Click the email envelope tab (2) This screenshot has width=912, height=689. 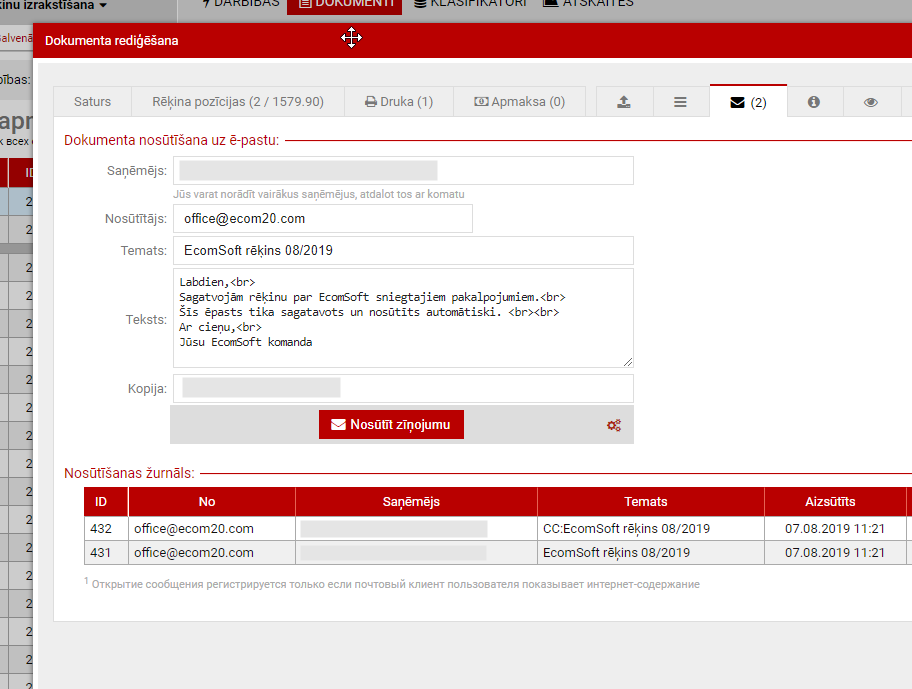coord(748,102)
